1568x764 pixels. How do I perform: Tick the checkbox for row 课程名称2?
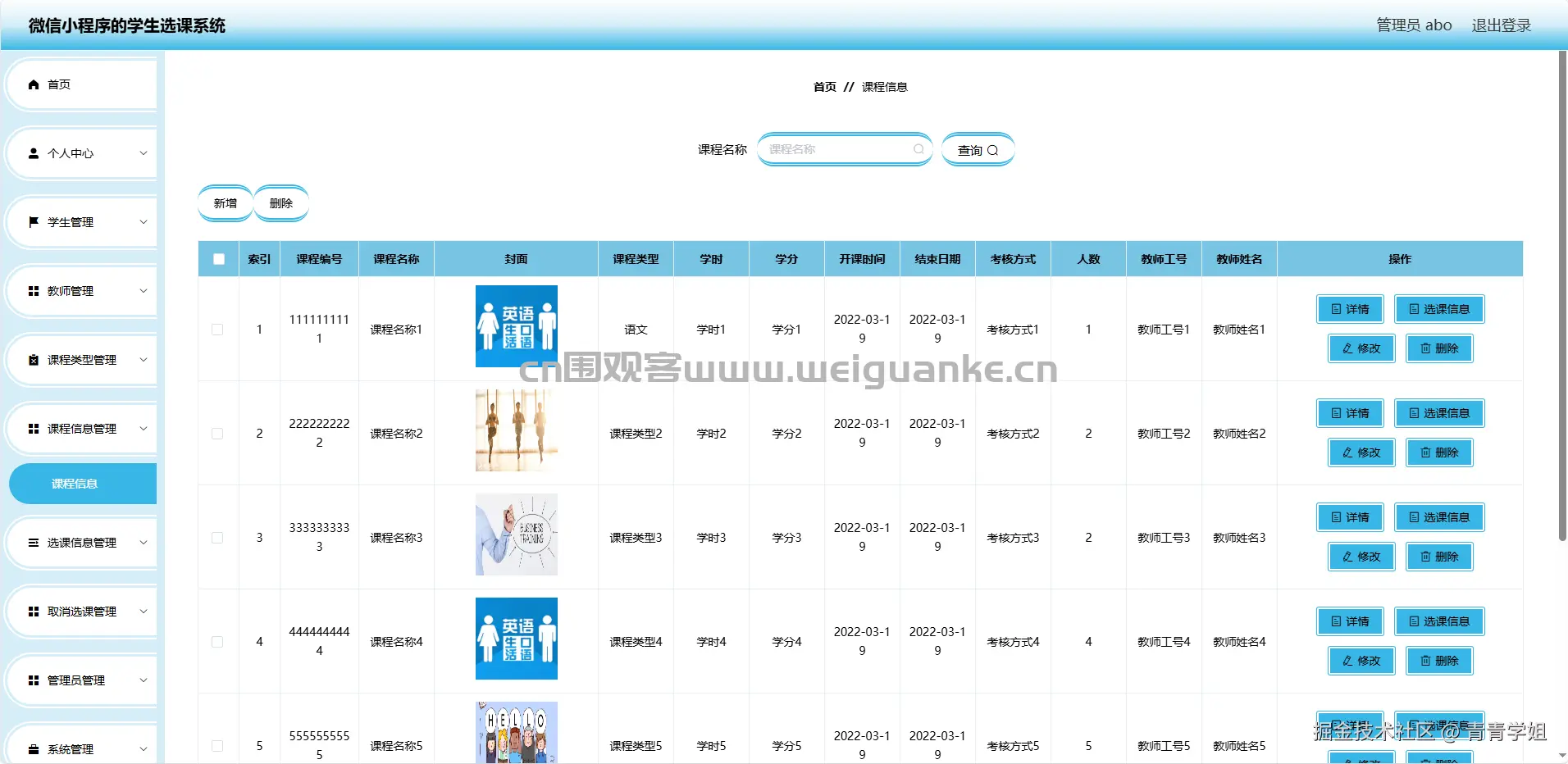pos(217,434)
